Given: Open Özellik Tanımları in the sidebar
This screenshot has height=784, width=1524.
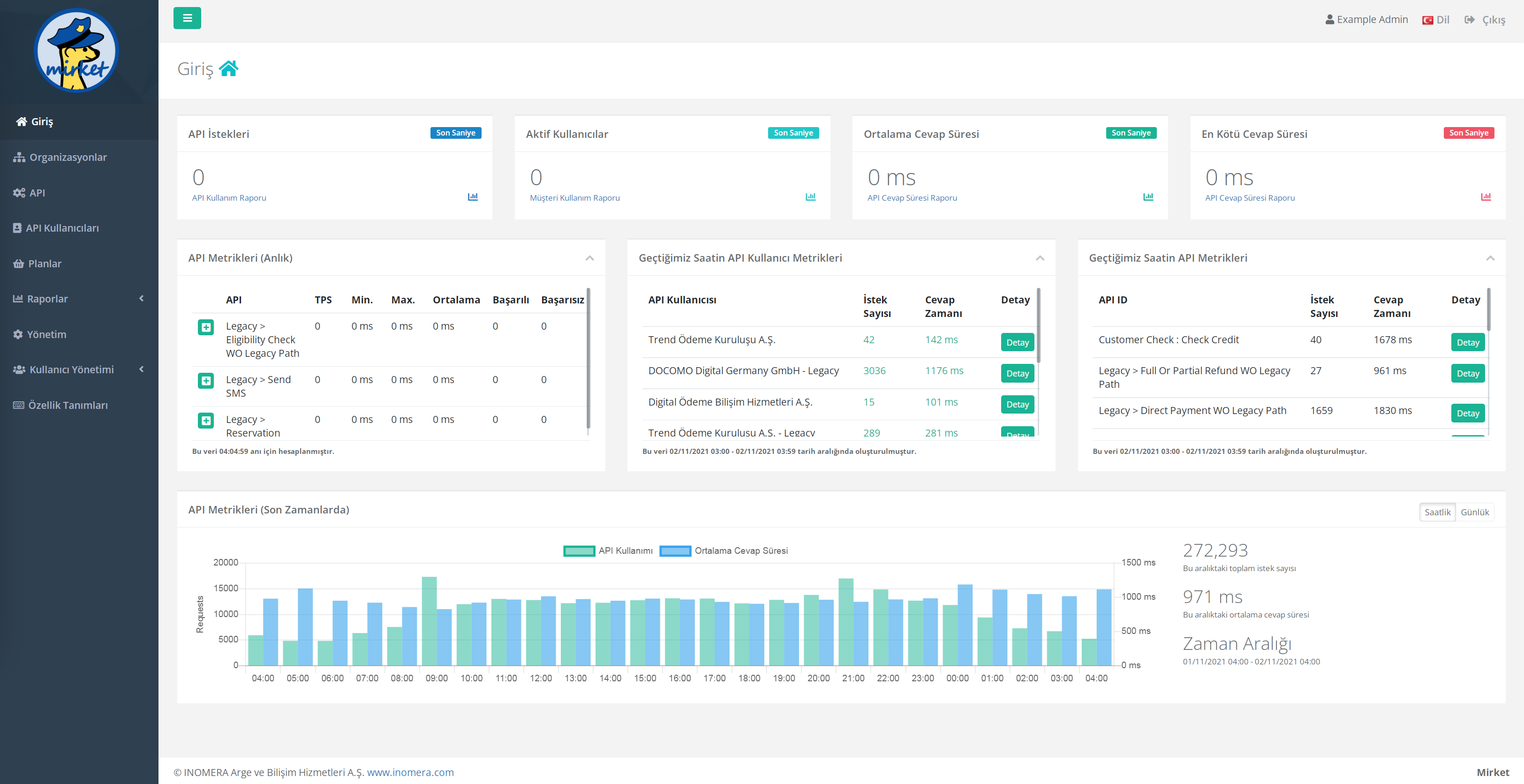Looking at the screenshot, I should (x=79, y=405).
